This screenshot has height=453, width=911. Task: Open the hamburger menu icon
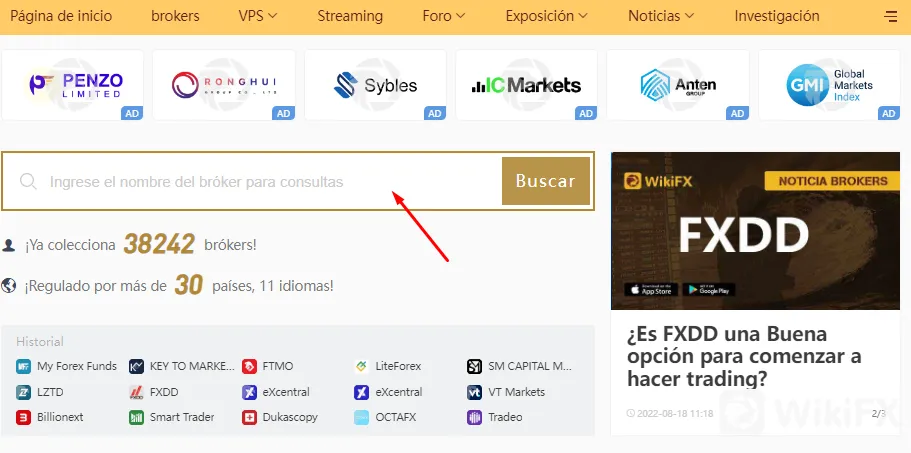(890, 16)
